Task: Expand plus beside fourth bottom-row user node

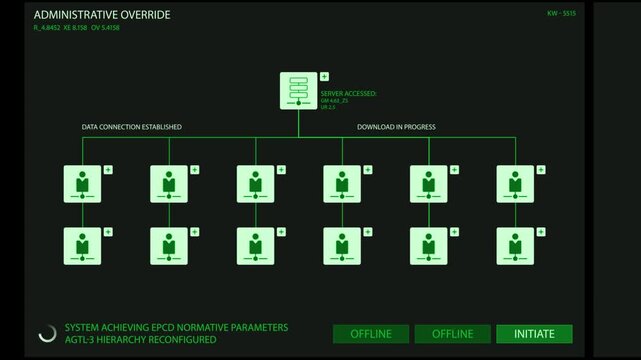Action: point(368,232)
